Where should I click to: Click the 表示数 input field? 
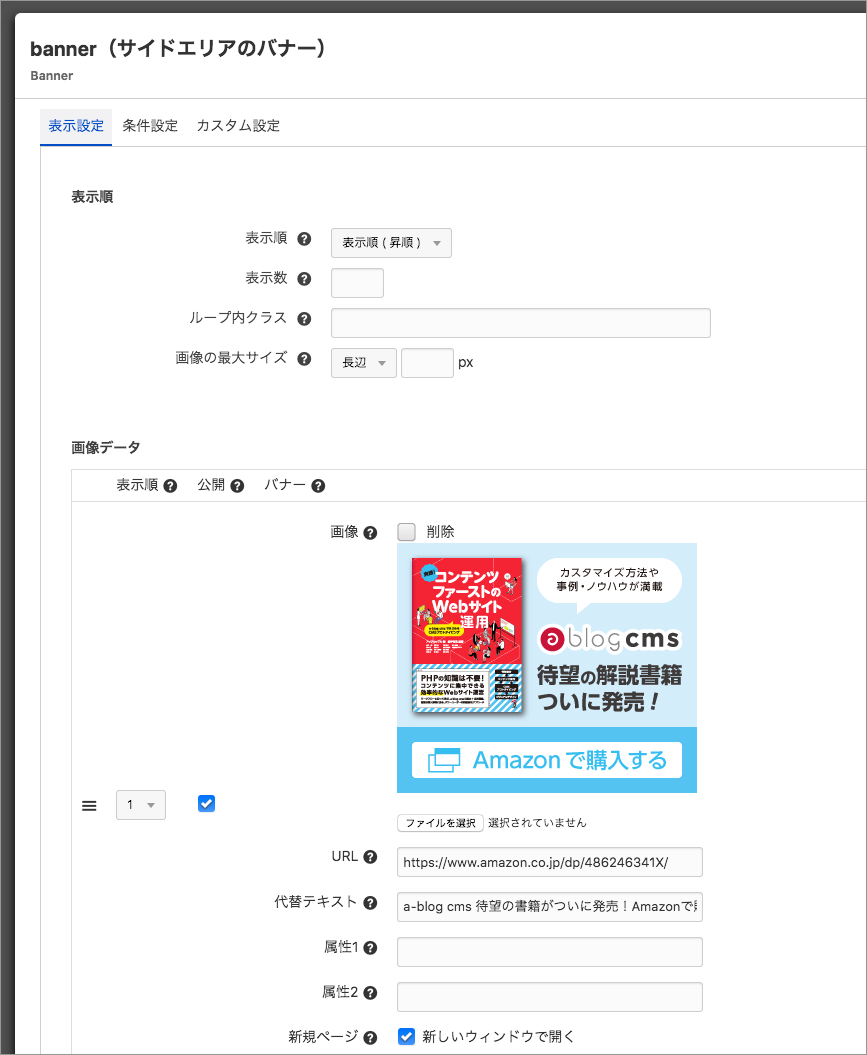coord(357,283)
